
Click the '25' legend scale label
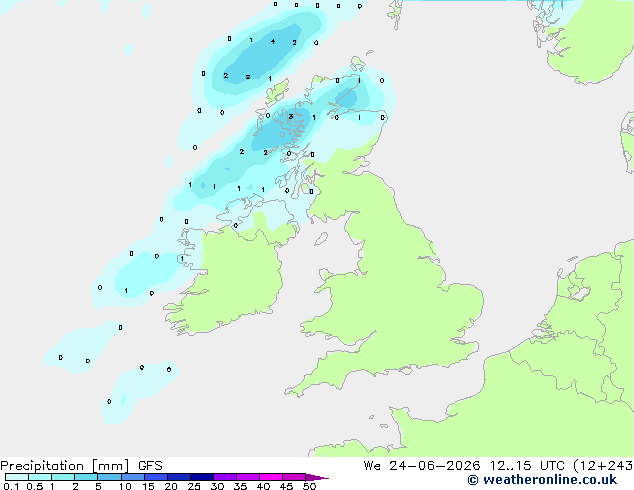pos(194,486)
